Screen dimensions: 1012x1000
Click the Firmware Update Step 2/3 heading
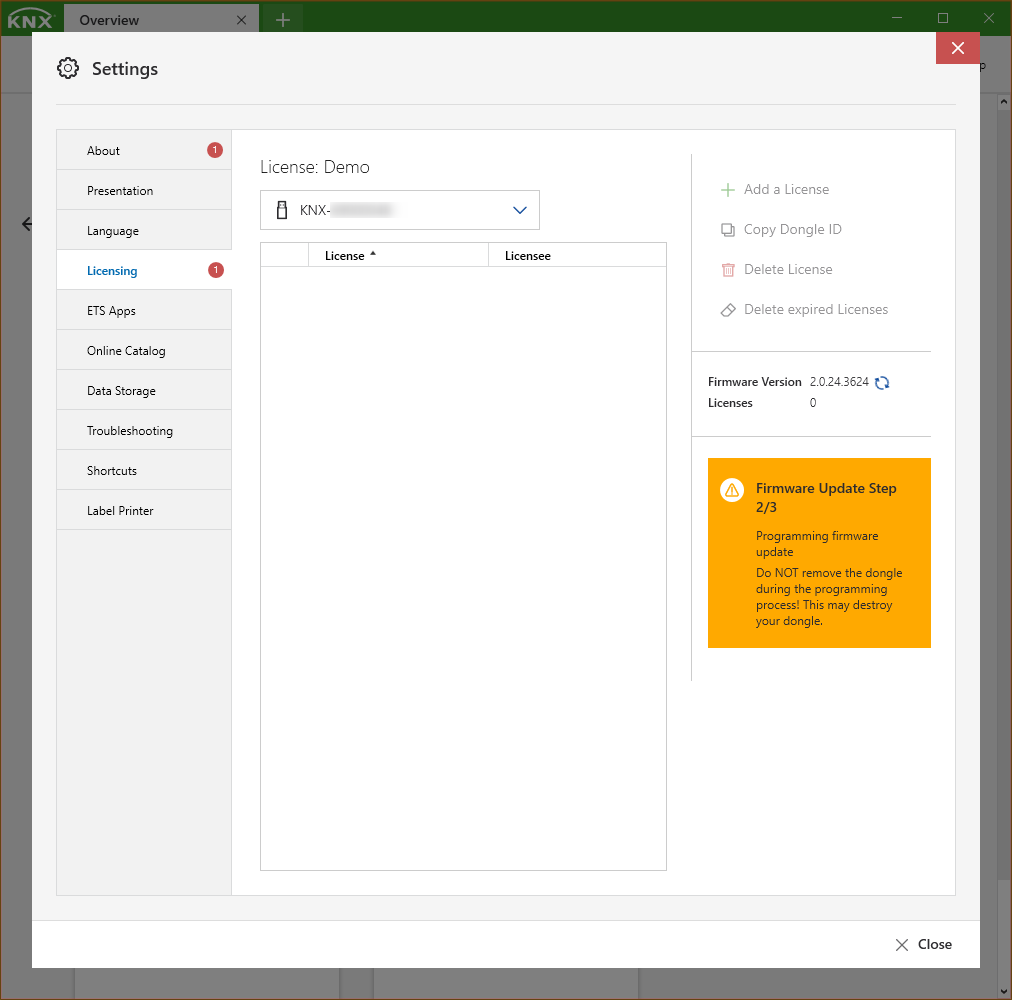click(825, 497)
